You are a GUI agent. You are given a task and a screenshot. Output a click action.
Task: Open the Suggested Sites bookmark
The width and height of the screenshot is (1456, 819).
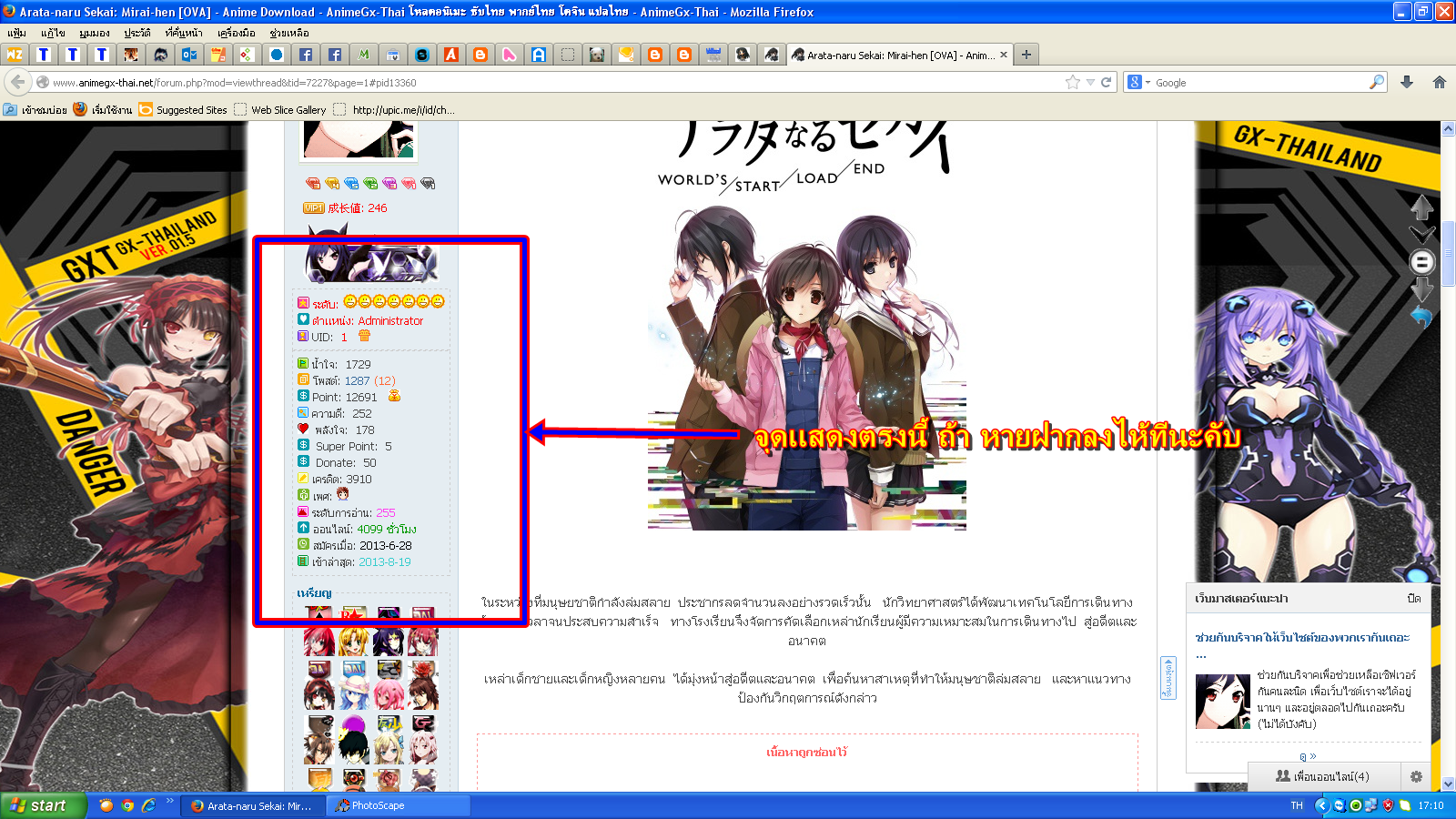pyautogui.click(x=183, y=110)
